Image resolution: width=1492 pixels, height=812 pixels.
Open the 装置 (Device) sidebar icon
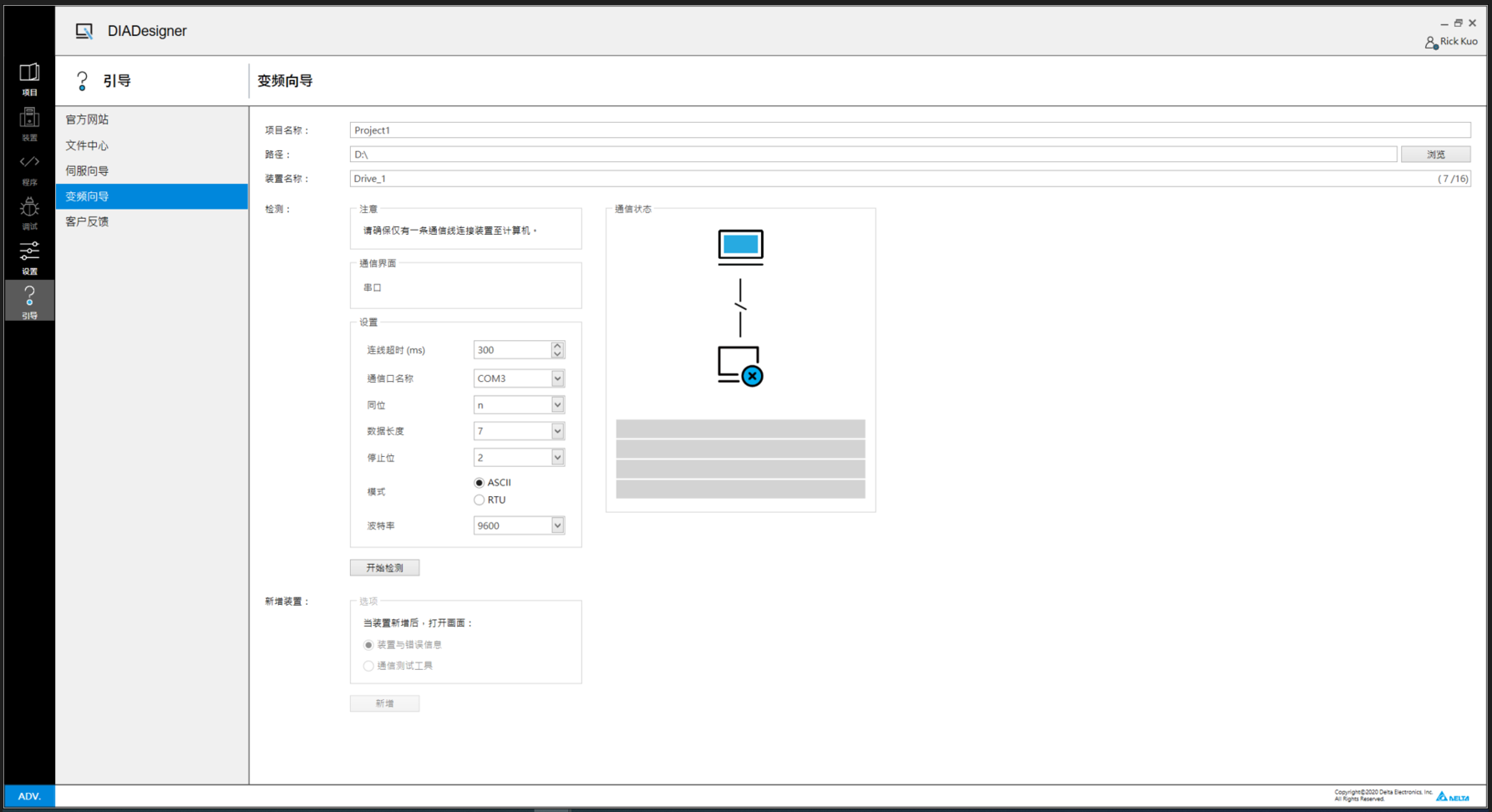tap(29, 124)
